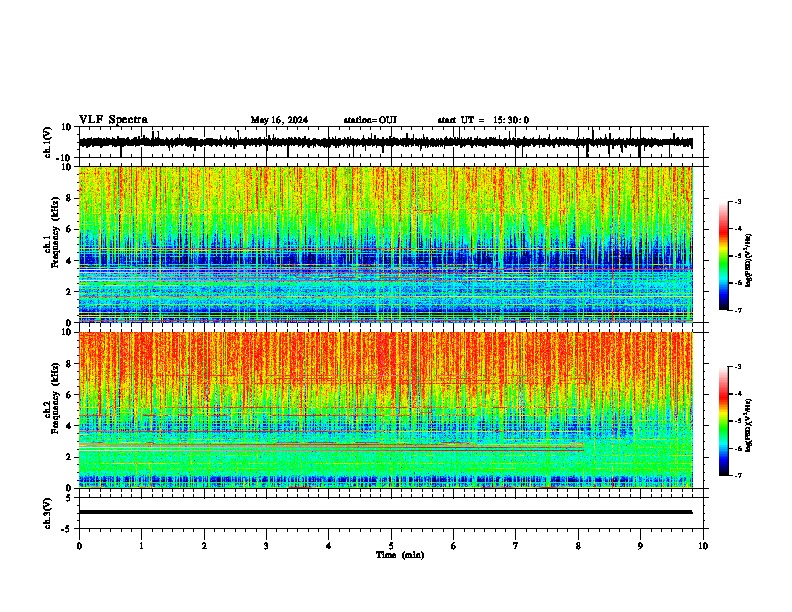Click the "5" tick on ch.3(V) axis
The width and height of the screenshot is (792, 612).
pos(70,498)
